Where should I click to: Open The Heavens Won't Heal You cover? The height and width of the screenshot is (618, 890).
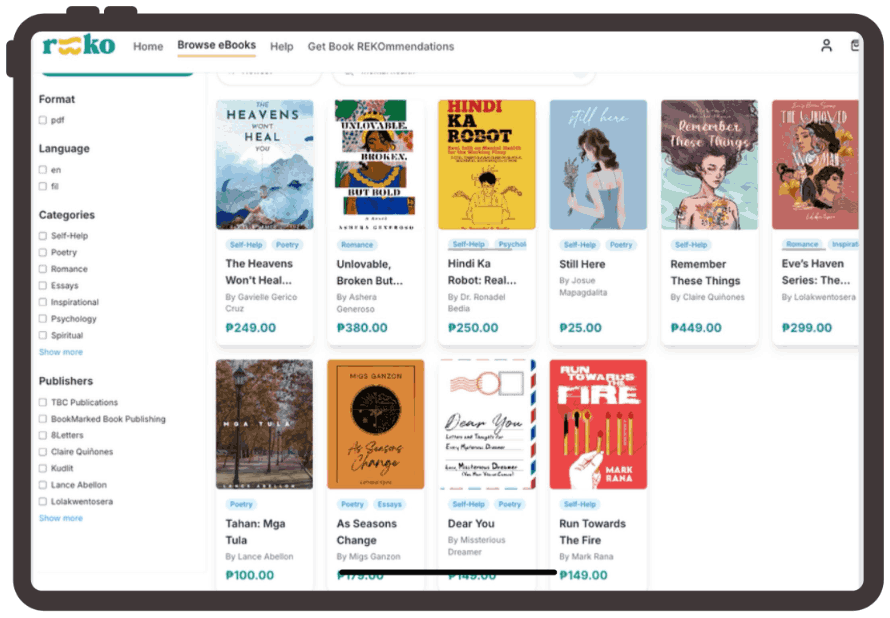point(265,165)
